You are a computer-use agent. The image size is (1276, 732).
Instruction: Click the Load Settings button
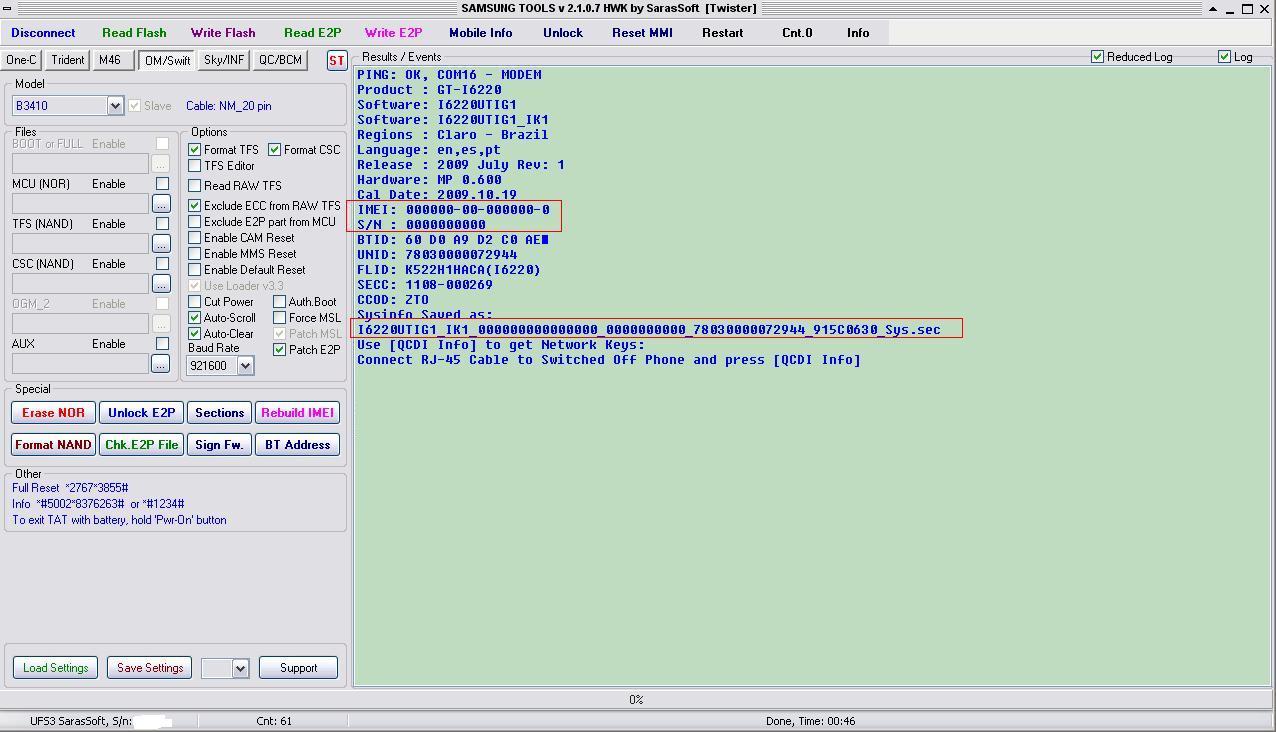(55, 668)
